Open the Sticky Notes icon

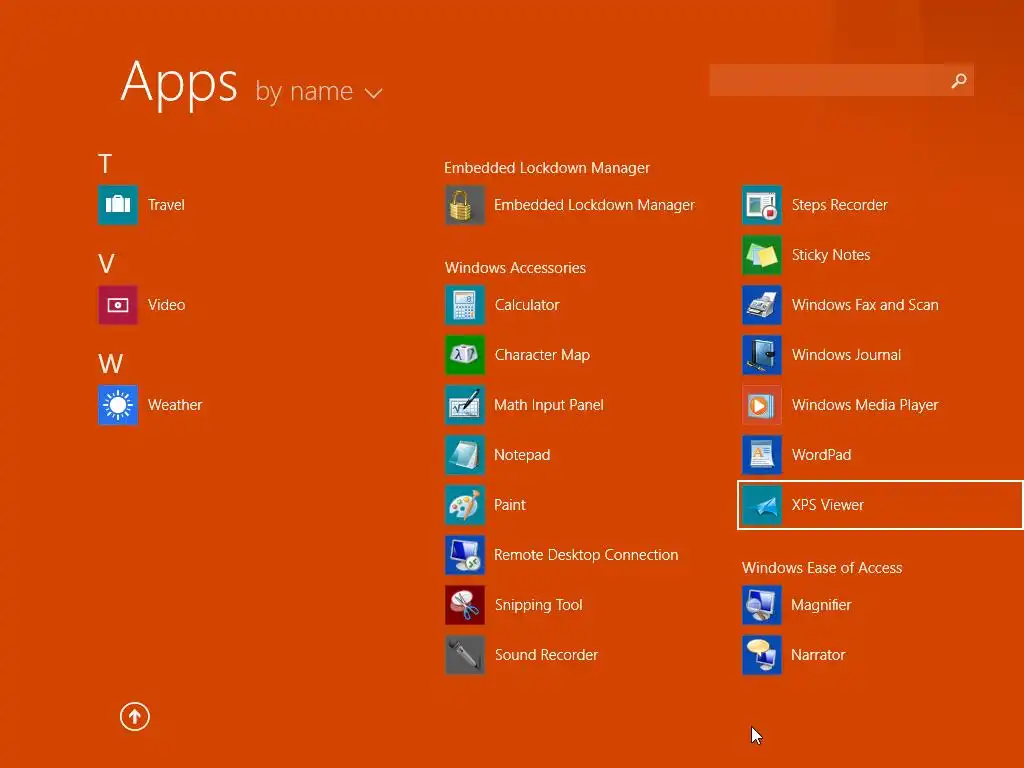pos(761,255)
